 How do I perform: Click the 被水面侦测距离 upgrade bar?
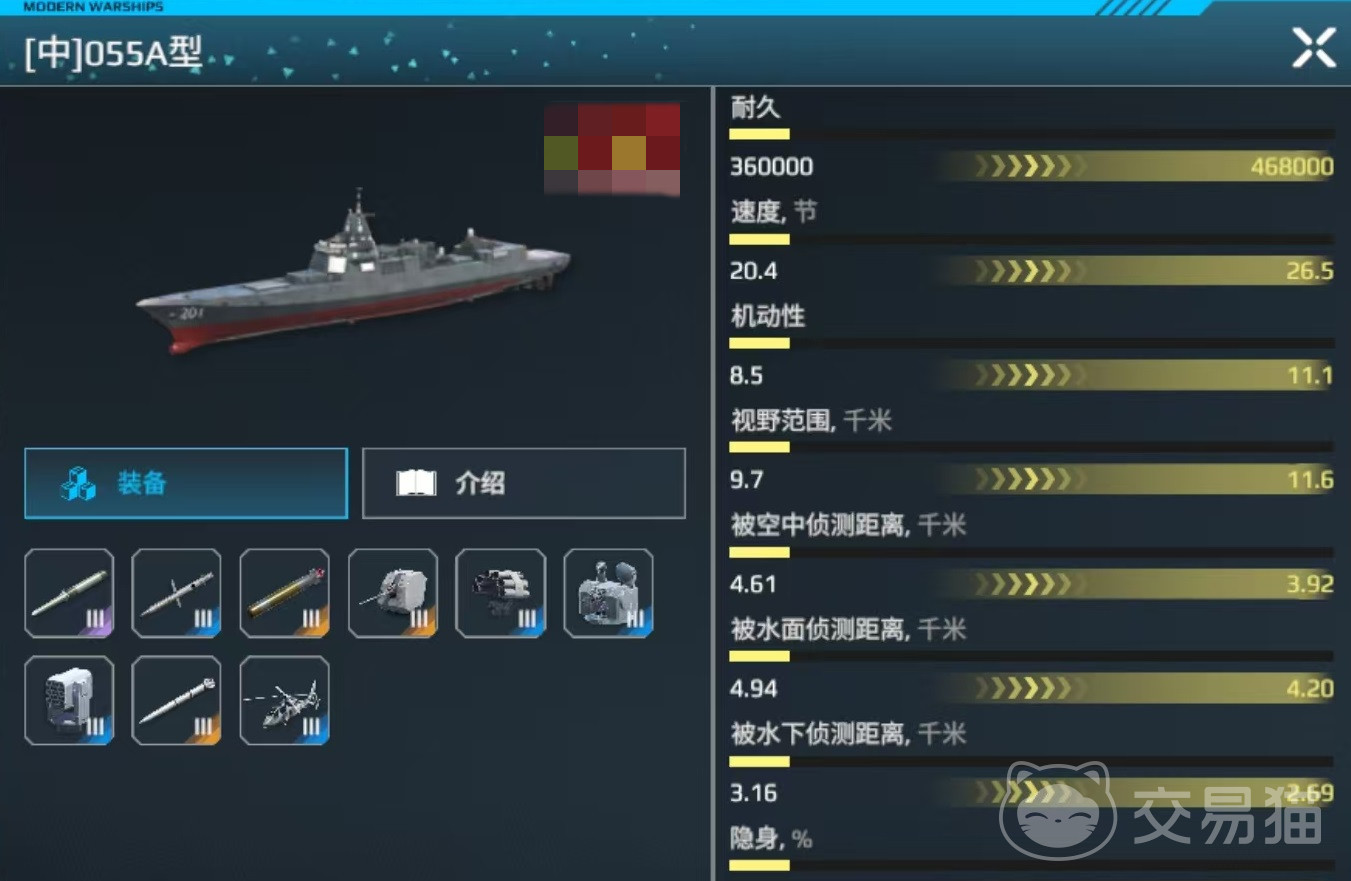tap(1135, 688)
